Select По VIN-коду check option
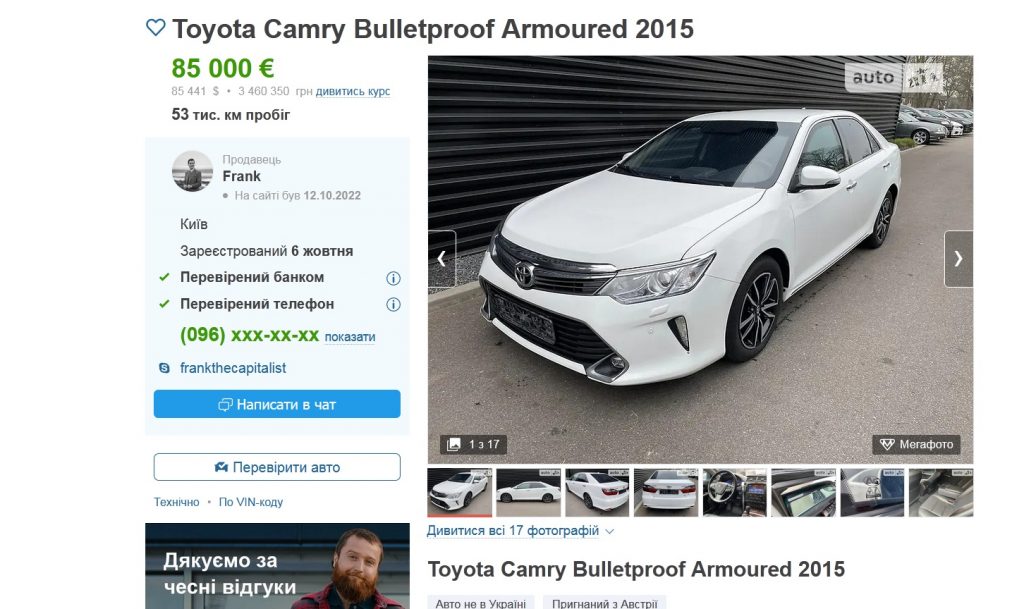Screen dimensions: 1024x609 tap(251, 502)
